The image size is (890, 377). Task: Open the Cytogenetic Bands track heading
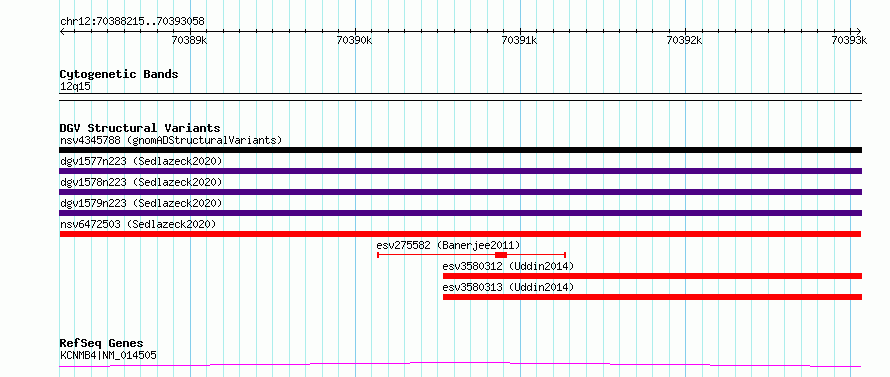(x=119, y=74)
